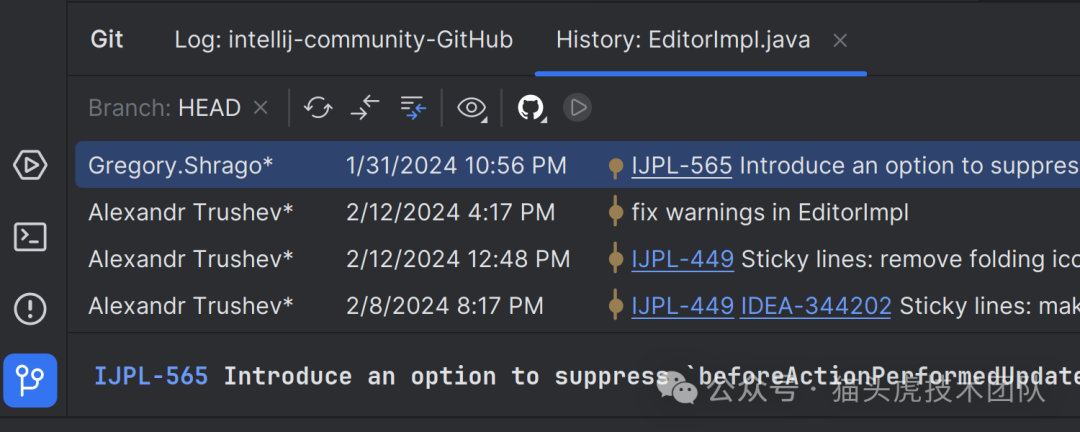Open the Branch: HEAD filter dropdown
1080x432 pixels.
click(165, 108)
